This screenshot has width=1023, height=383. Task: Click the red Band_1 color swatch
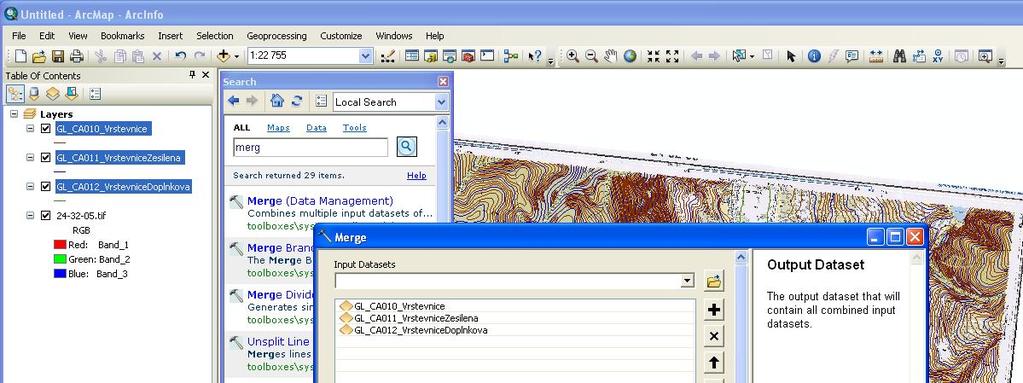point(60,245)
